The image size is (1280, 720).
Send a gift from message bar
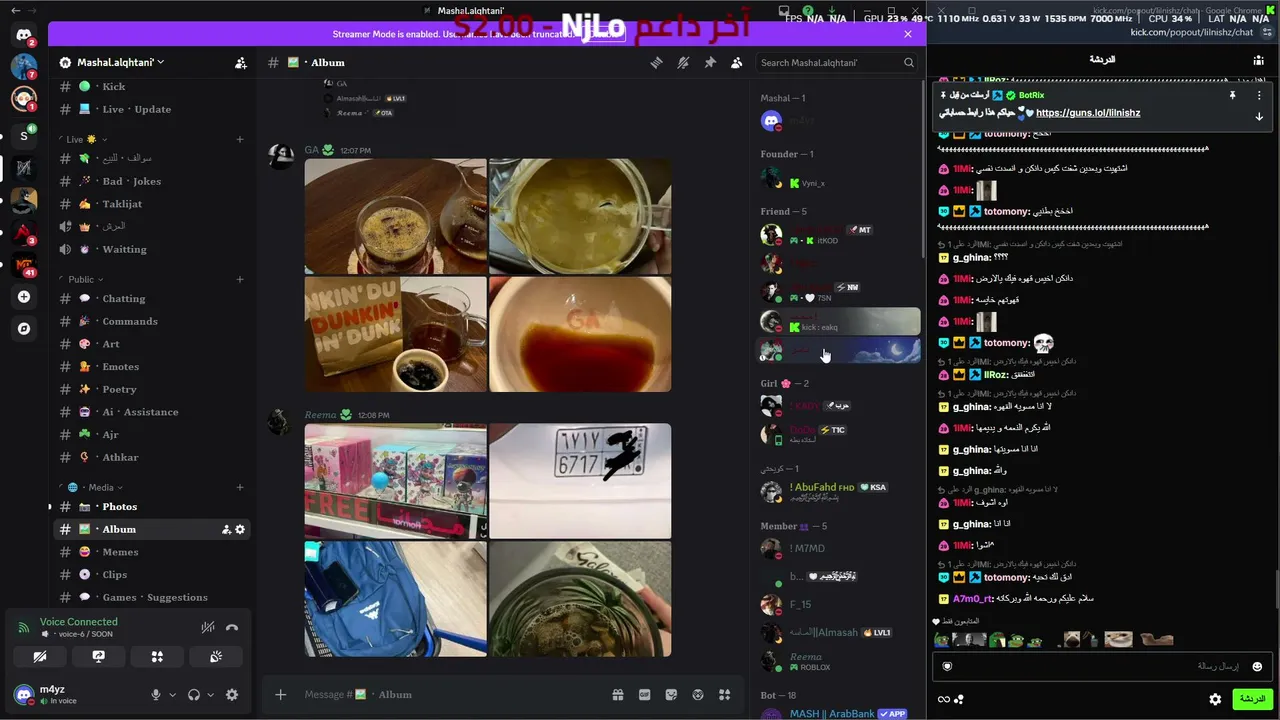[x=618, y=695]
